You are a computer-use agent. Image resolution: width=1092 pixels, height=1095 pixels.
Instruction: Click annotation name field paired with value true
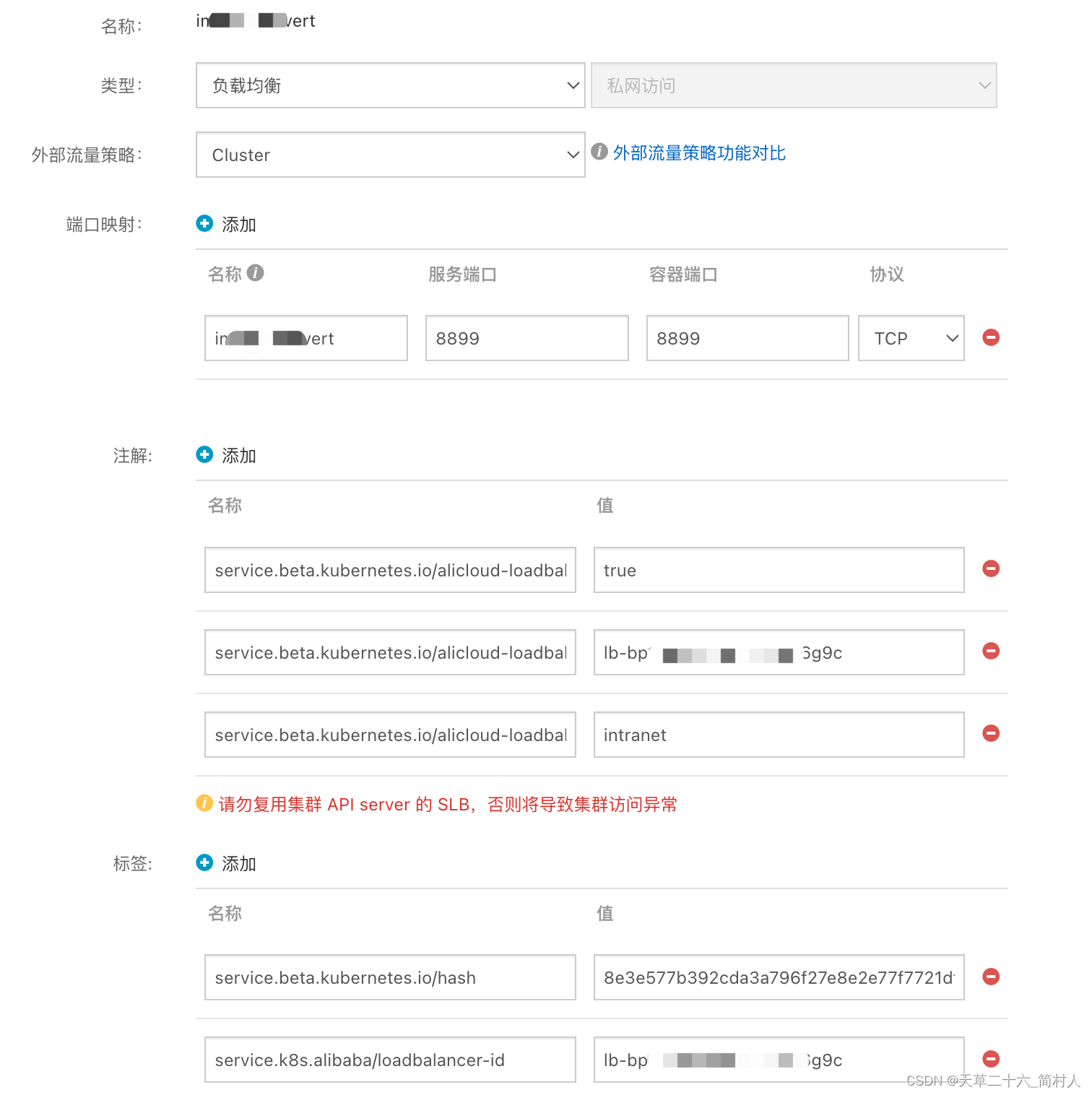tap(391, 570)
